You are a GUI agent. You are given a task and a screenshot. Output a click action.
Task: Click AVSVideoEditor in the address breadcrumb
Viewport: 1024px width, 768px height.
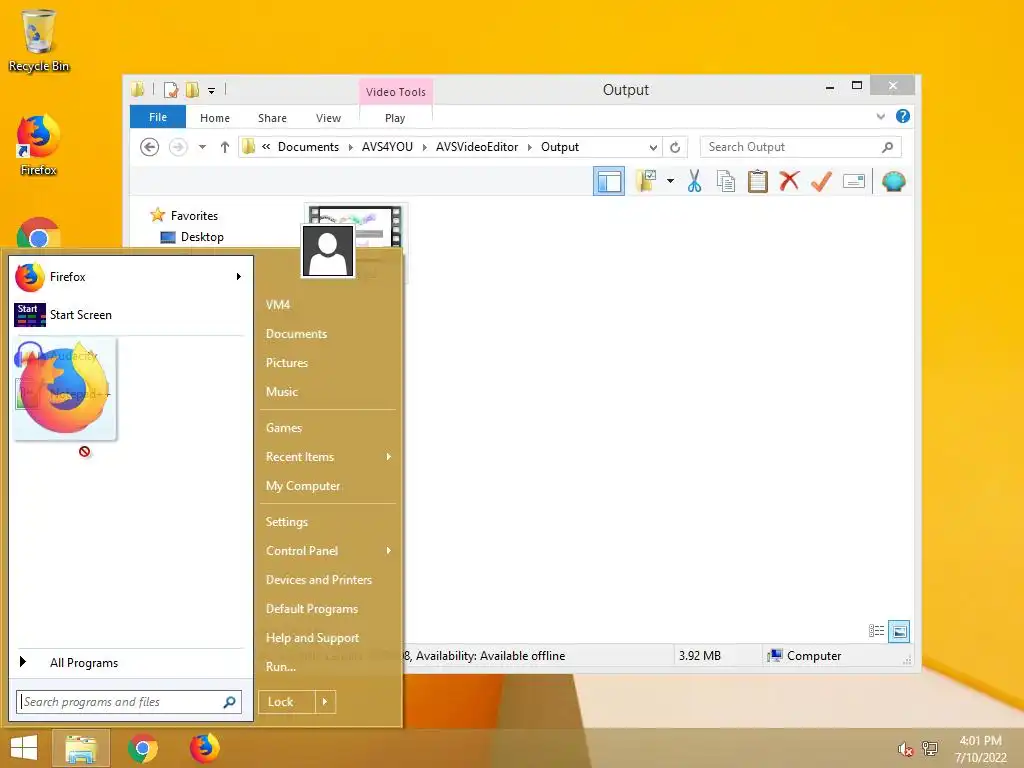coord(477,147)
